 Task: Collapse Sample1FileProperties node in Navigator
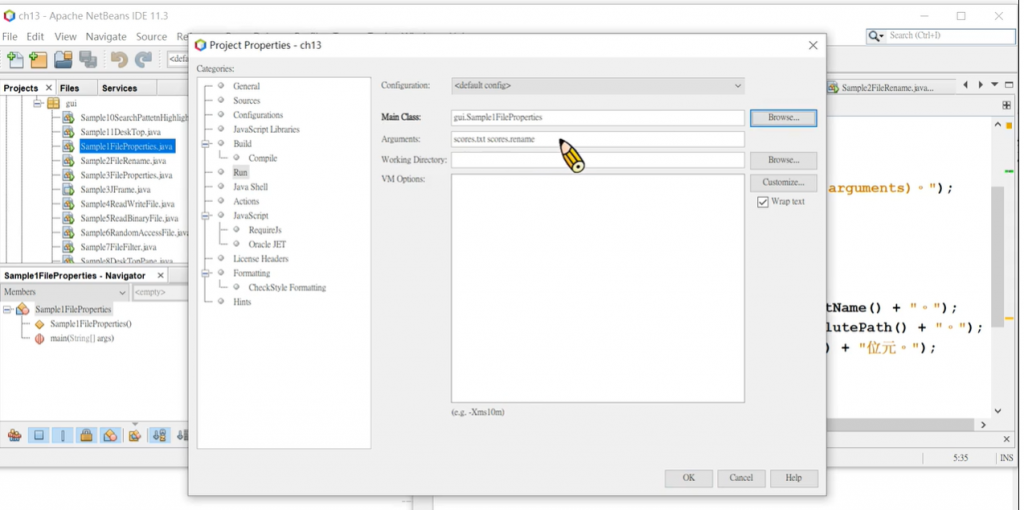coord(7,310)
